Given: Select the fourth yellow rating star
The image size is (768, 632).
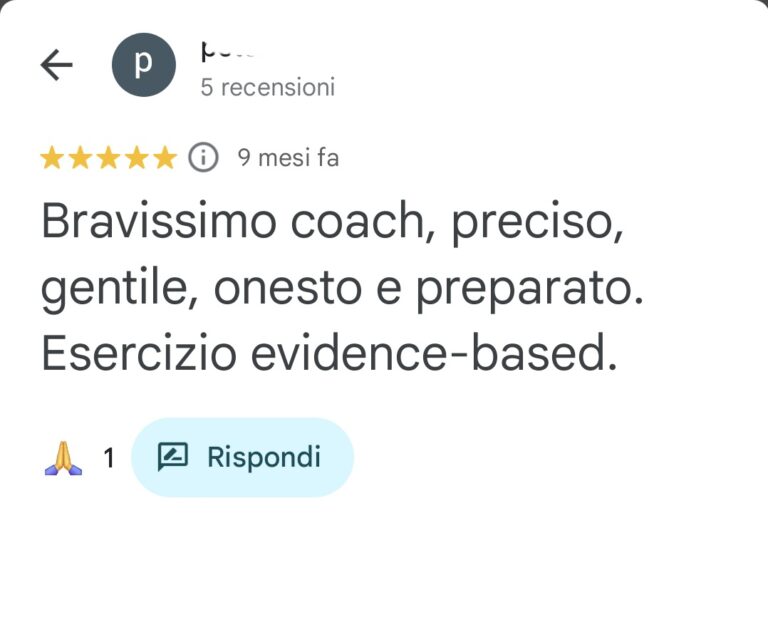Looking at the screenshot, I should click(x=137, y=158).
